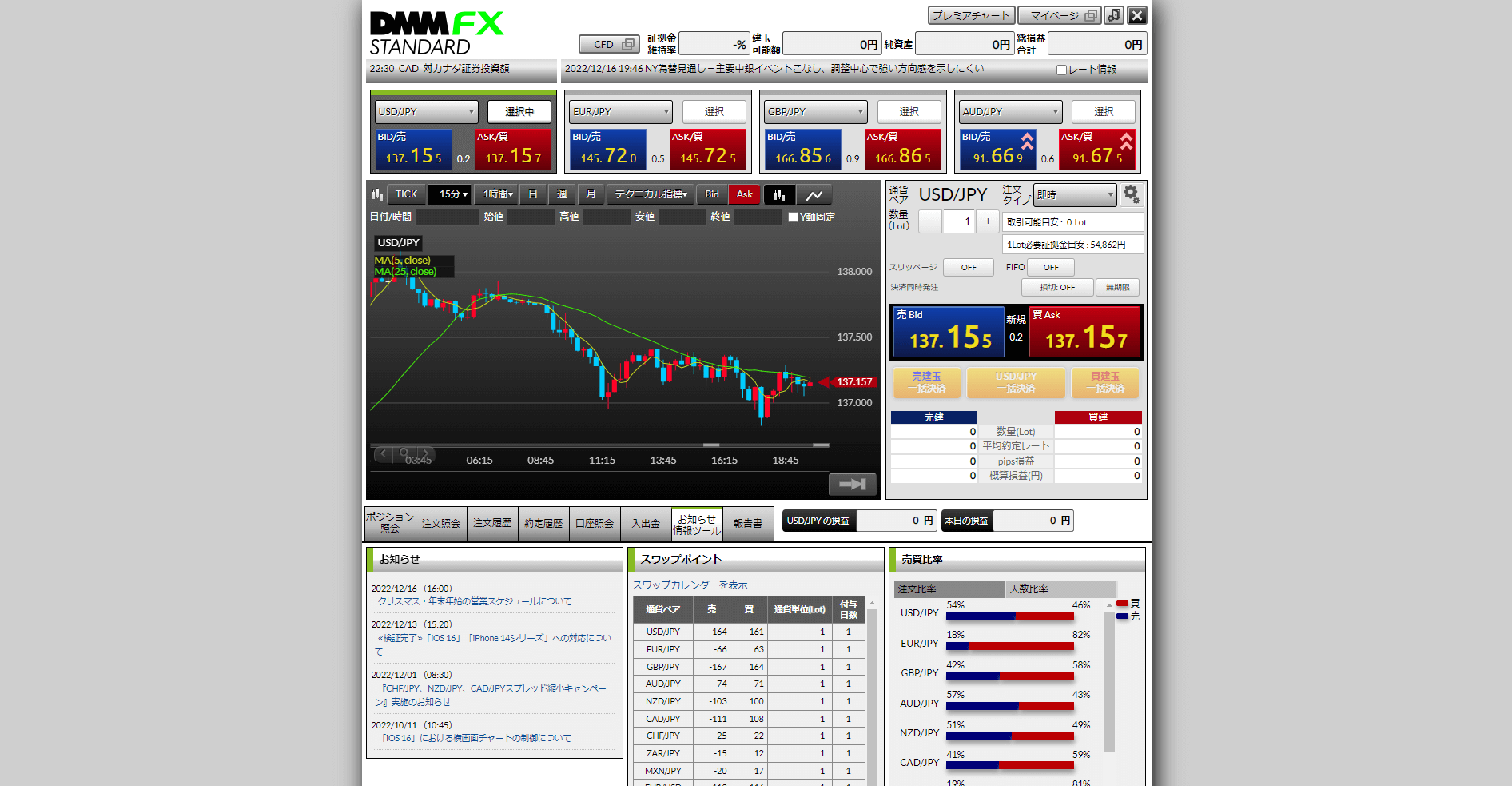Open the USD/JPY currency pair dropdown

coord(426,112)
